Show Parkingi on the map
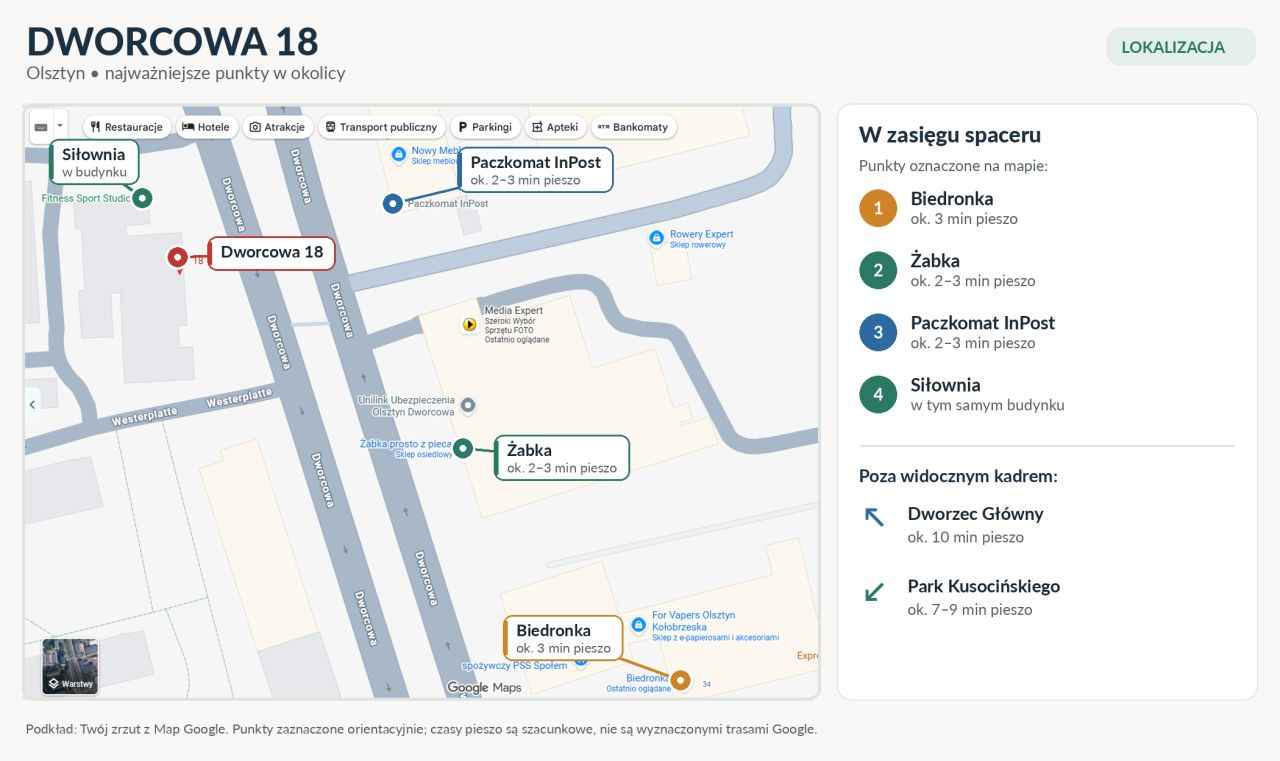 tap(485, 127)
